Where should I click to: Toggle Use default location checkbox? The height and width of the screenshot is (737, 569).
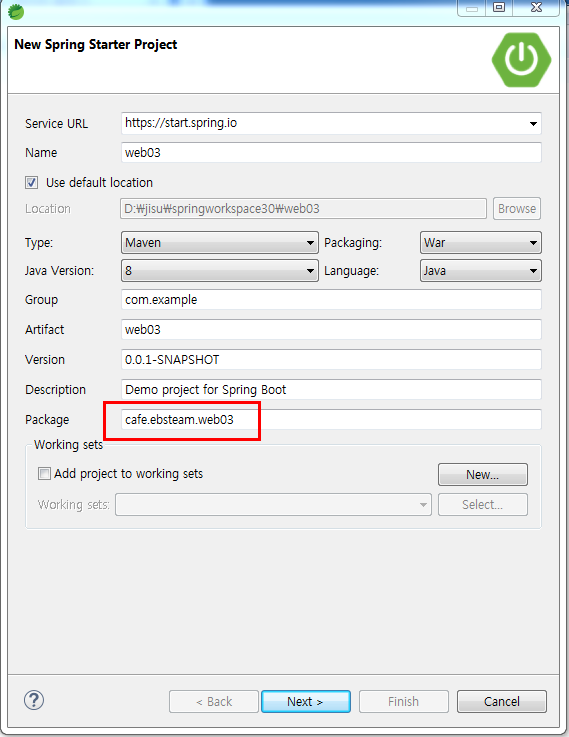31,182
